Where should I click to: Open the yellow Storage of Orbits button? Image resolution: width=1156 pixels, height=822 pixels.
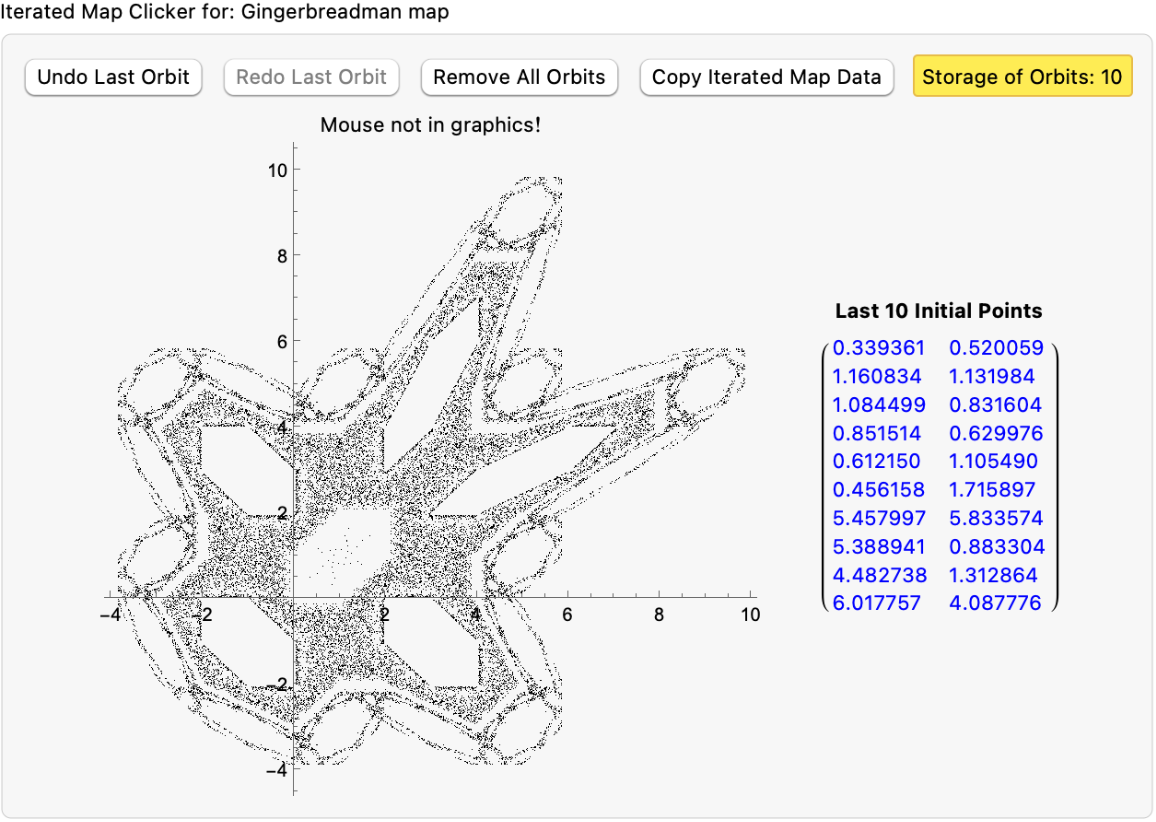(x=1022, y=77)
